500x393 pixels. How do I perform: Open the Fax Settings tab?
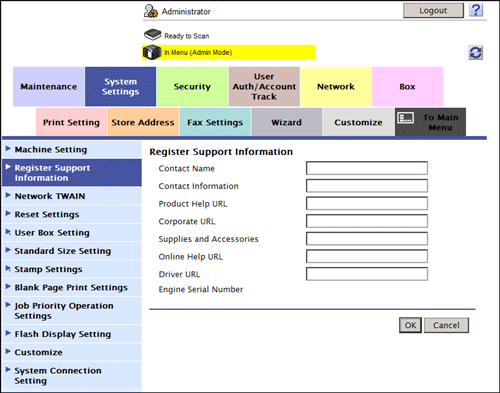215,122
